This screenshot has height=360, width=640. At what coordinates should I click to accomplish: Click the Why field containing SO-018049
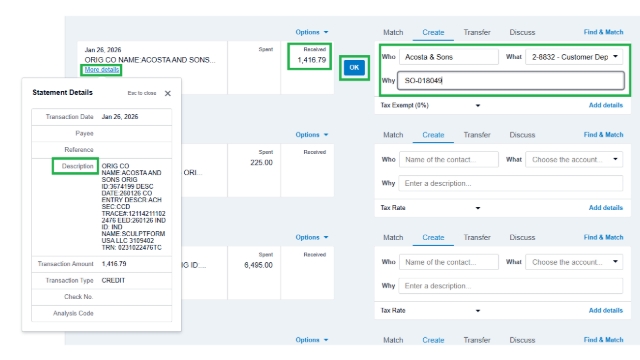click(511, 80)
